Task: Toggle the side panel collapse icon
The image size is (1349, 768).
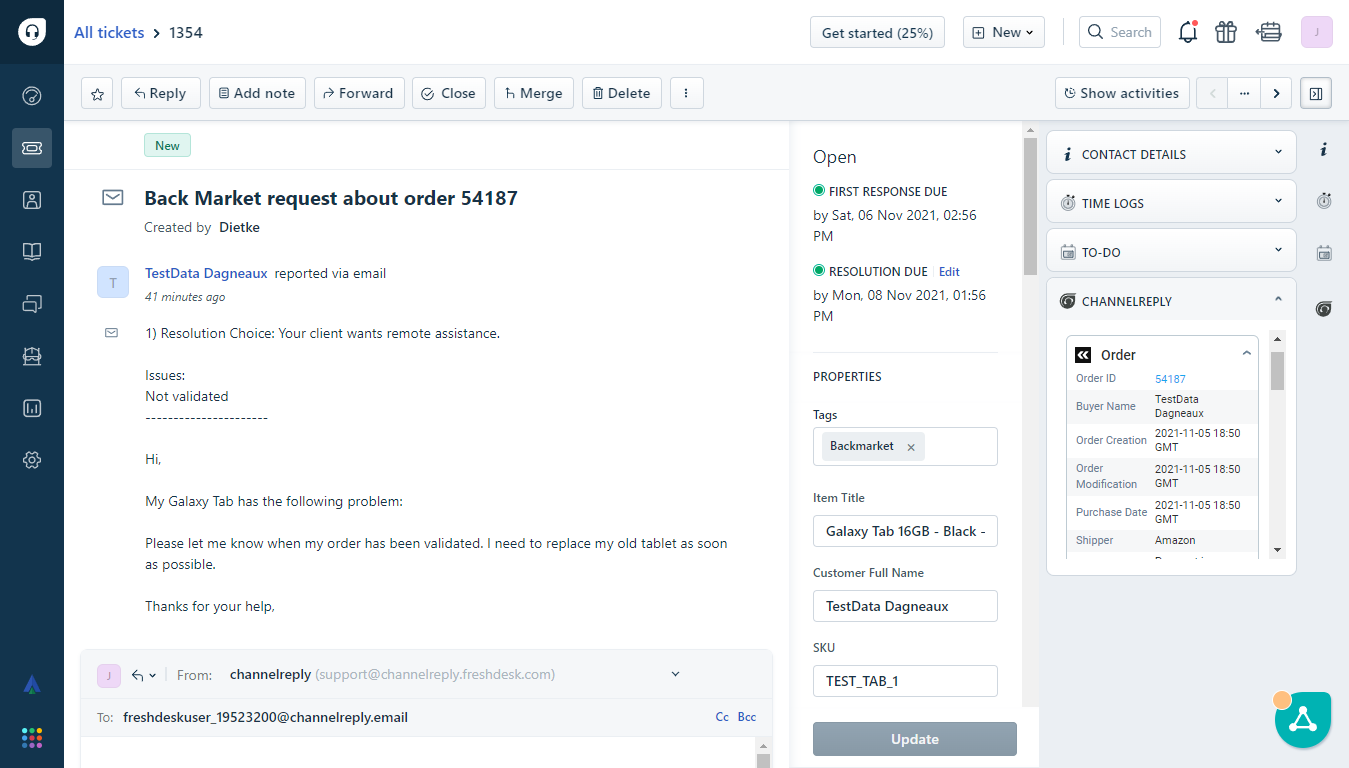Action: click(1316, 93)
